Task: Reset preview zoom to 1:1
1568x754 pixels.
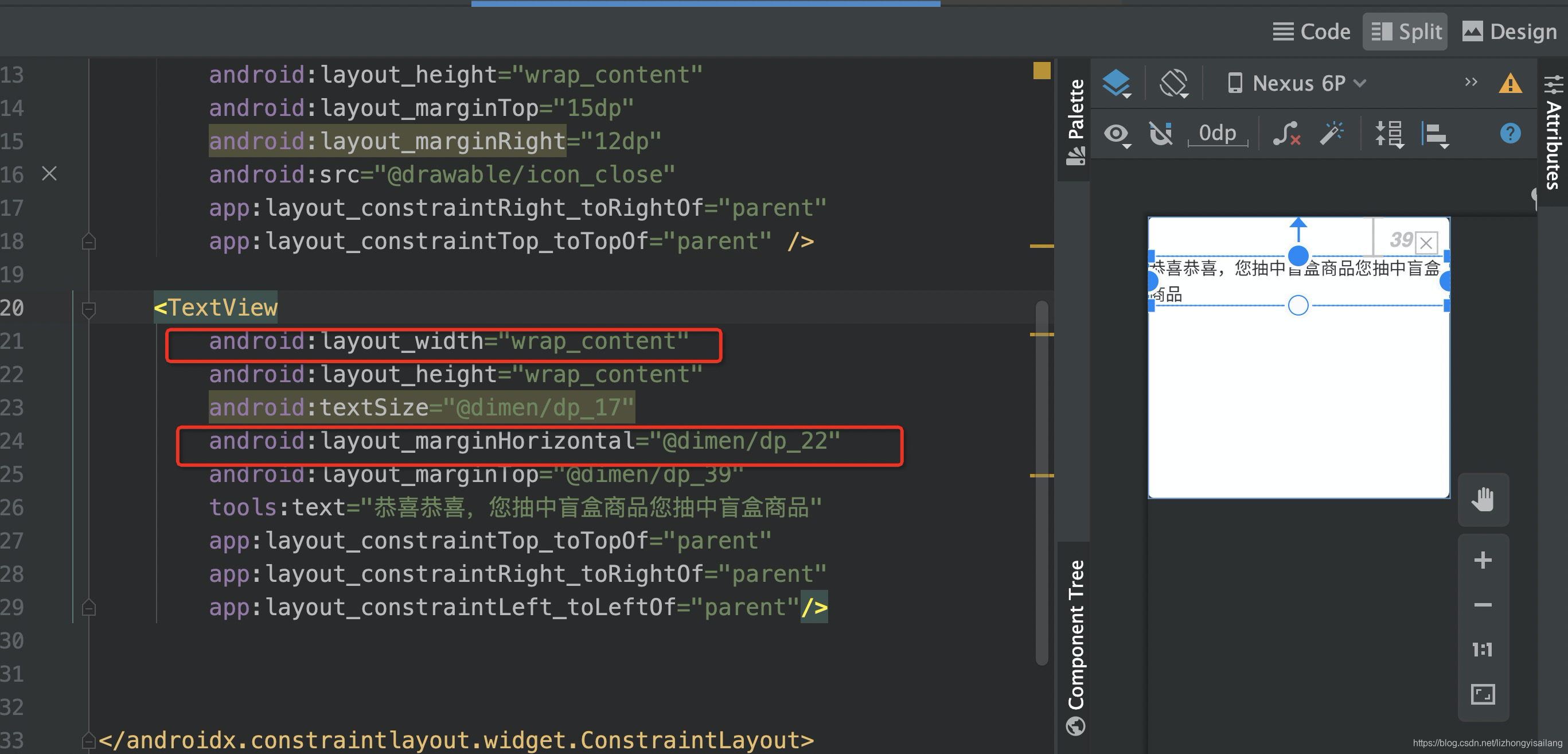Action: point(1483,648)
